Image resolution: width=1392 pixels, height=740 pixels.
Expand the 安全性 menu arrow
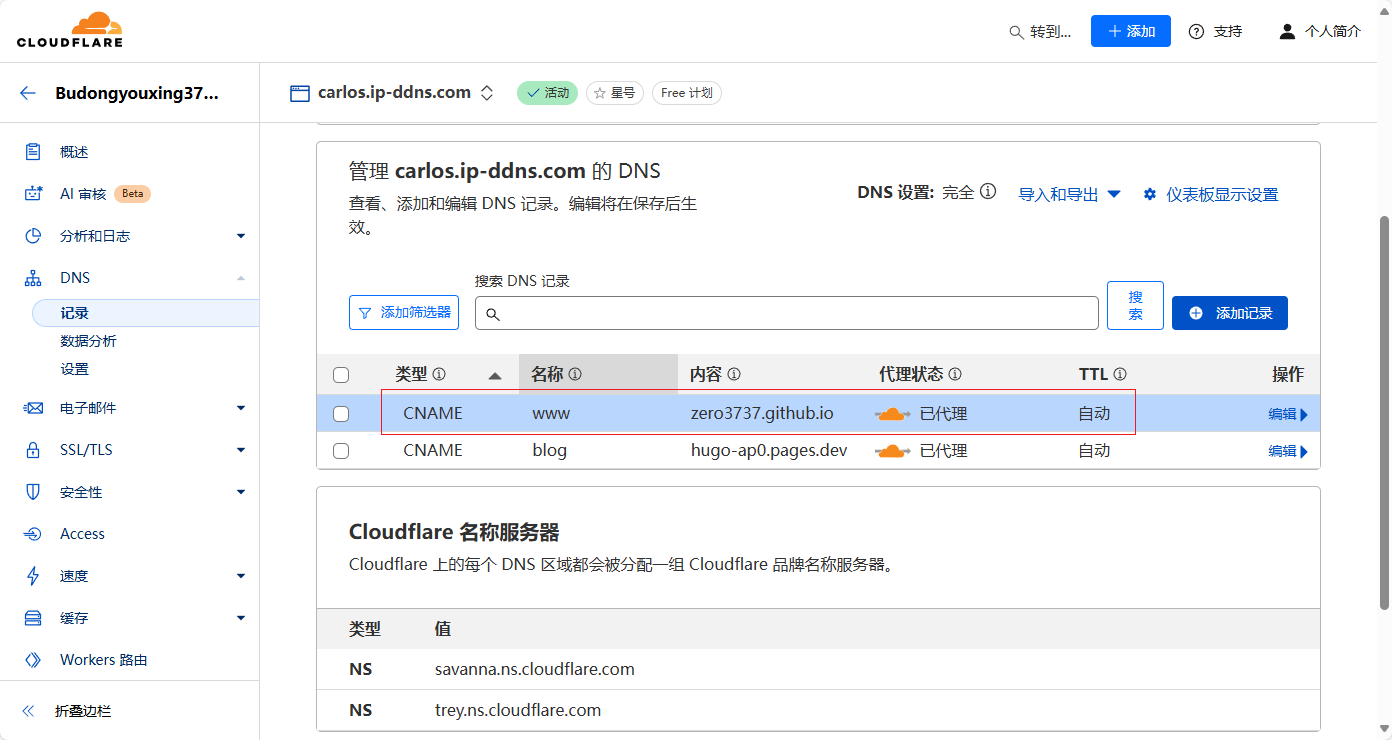(x=240, y=492)
